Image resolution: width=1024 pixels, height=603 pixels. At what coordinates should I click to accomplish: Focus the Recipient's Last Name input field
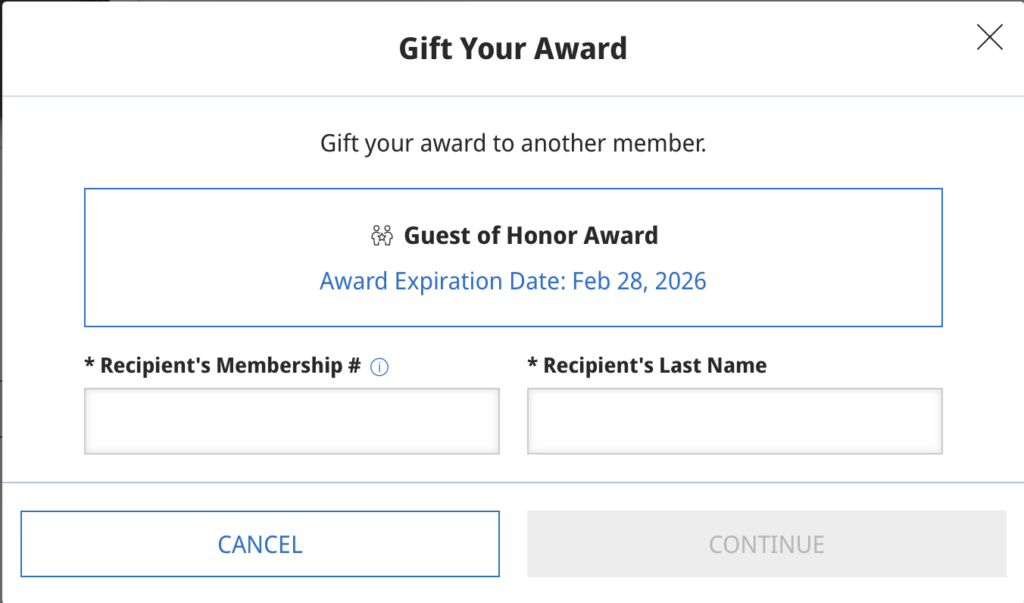(734, 421)
